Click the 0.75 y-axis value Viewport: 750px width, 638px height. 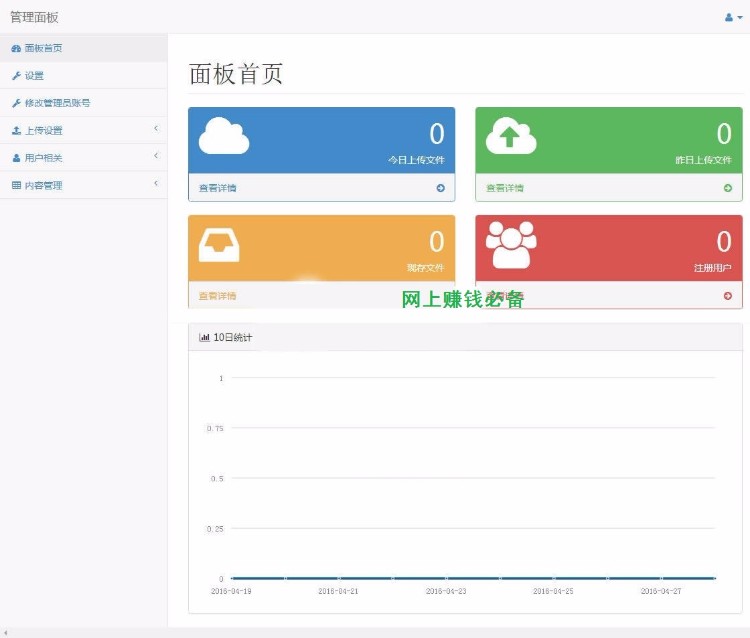pyautogui.click(x=215, y=428)
